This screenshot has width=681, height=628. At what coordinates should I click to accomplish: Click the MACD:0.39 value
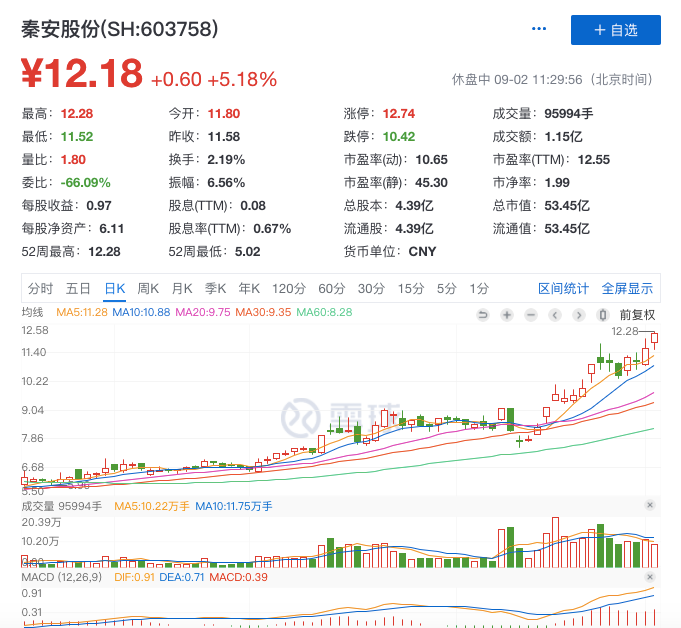point(238,577)
